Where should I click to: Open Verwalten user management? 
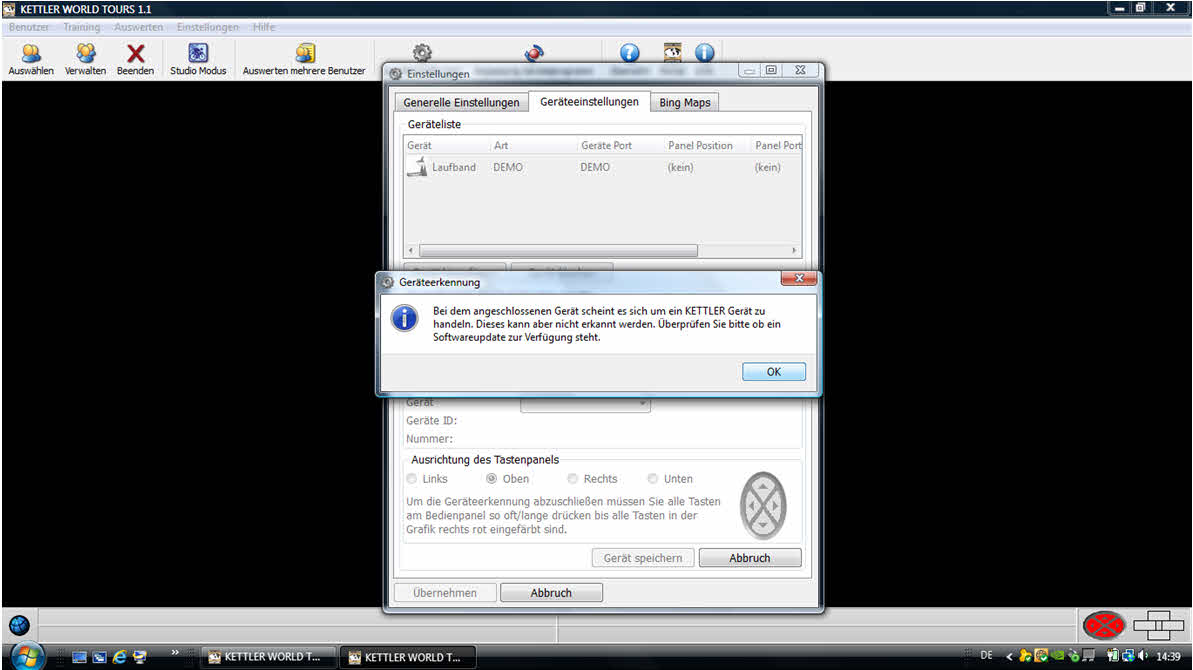[x=85, y=59]
